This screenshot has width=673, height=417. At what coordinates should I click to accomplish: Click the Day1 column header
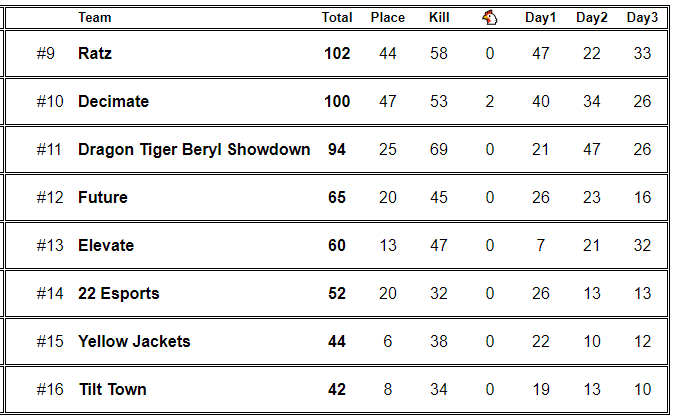[x=541, y=17]
